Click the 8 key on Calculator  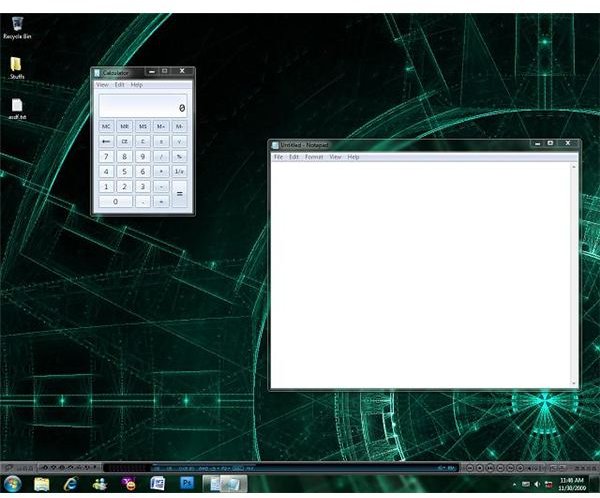(x=124, y=157)
